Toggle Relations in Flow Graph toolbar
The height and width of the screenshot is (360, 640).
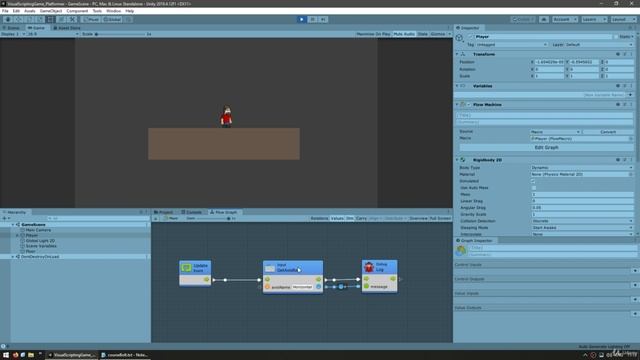pyautogui.click(x=319, y=218)
